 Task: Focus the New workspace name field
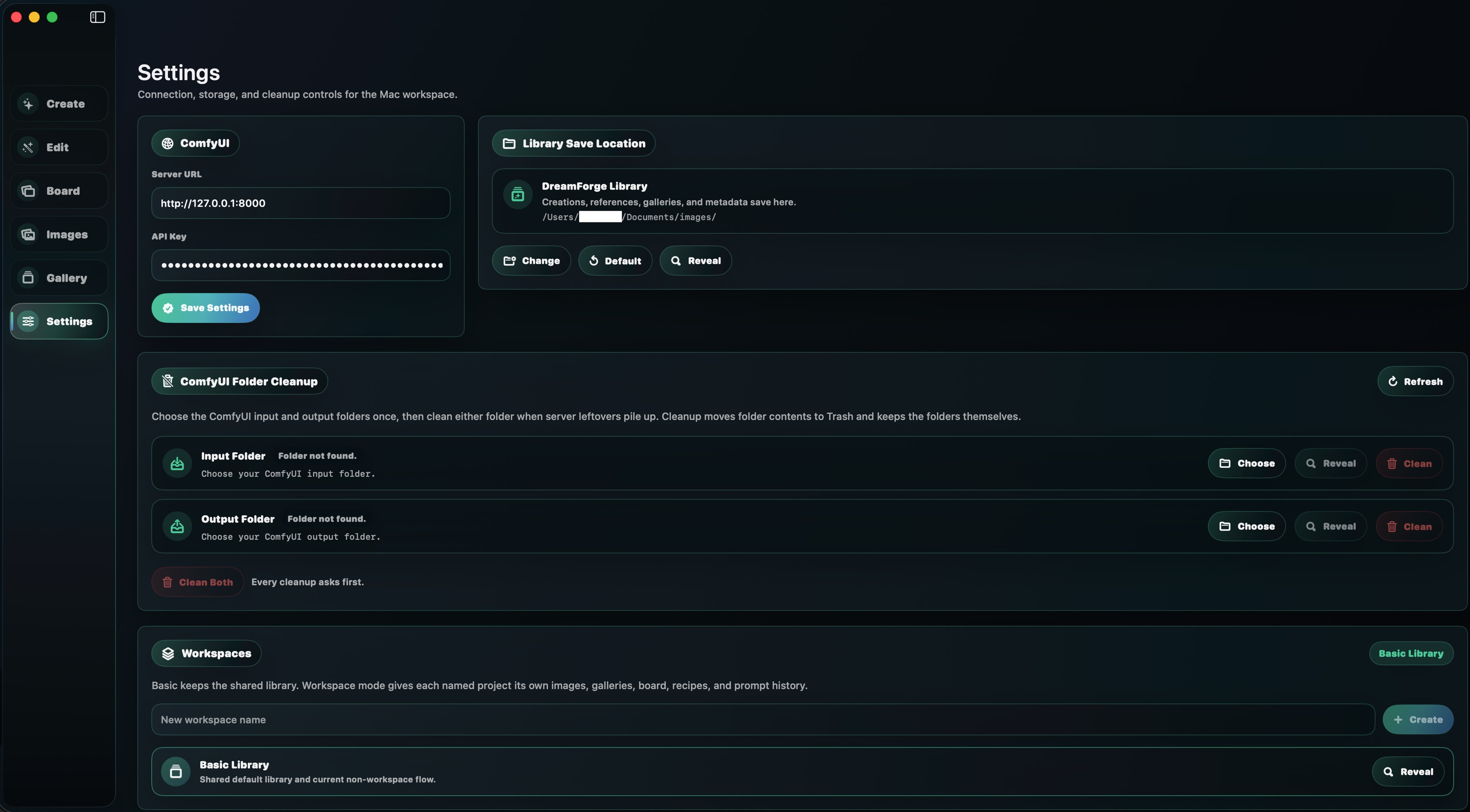click(763, 719)
